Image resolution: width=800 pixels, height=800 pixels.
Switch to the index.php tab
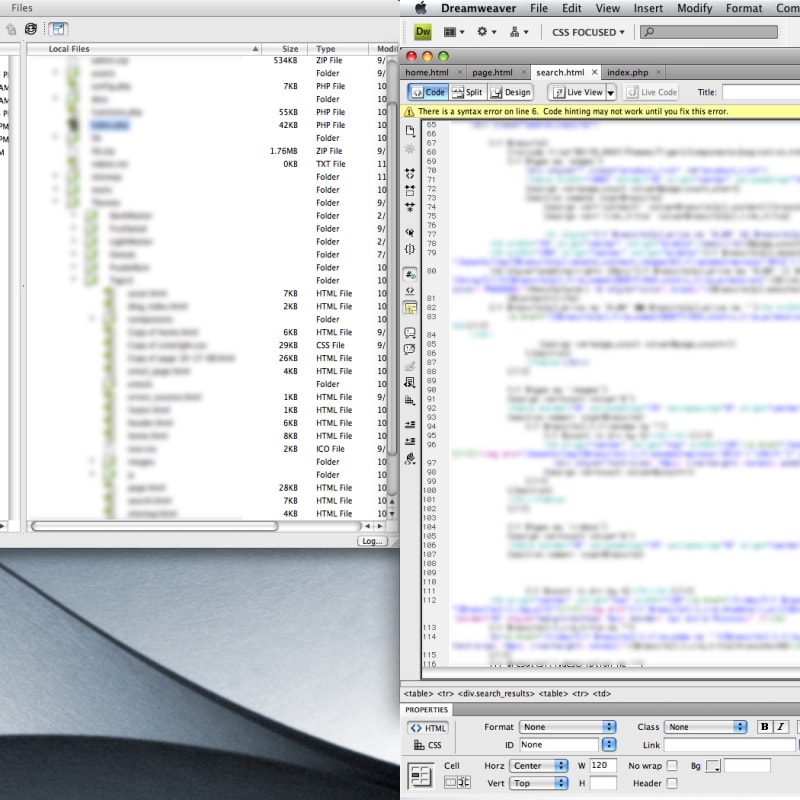click(x=630, y=72)
